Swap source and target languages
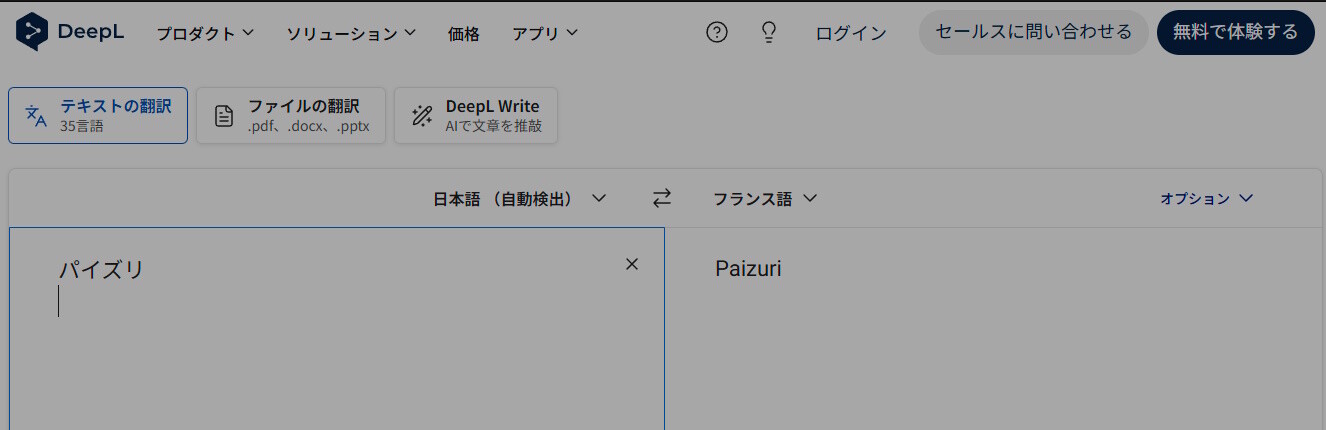This screenshot has width=1326, height=430. 662,198
